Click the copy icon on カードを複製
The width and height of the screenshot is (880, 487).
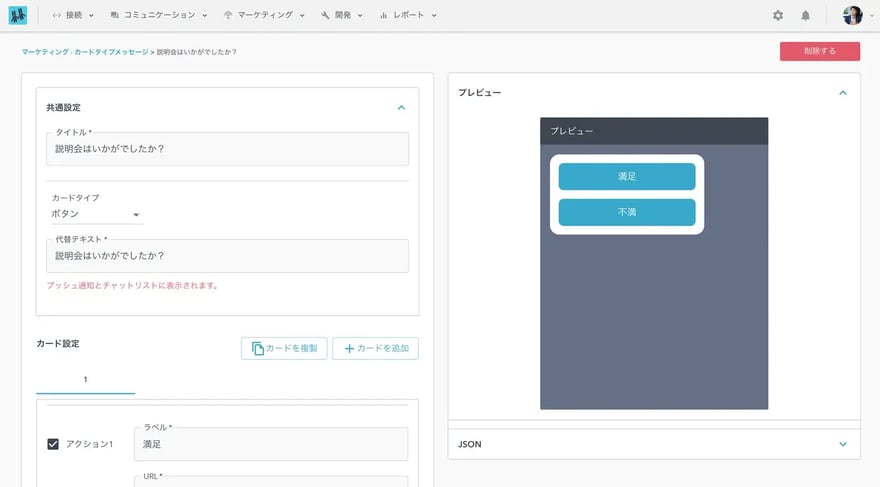258,348
